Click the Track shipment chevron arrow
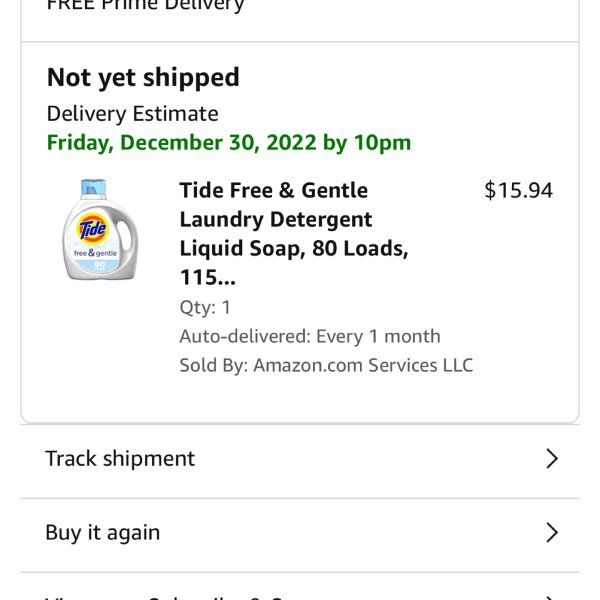Screen dimensions: 600x600 pyautogui.click(x=551, y=458)
